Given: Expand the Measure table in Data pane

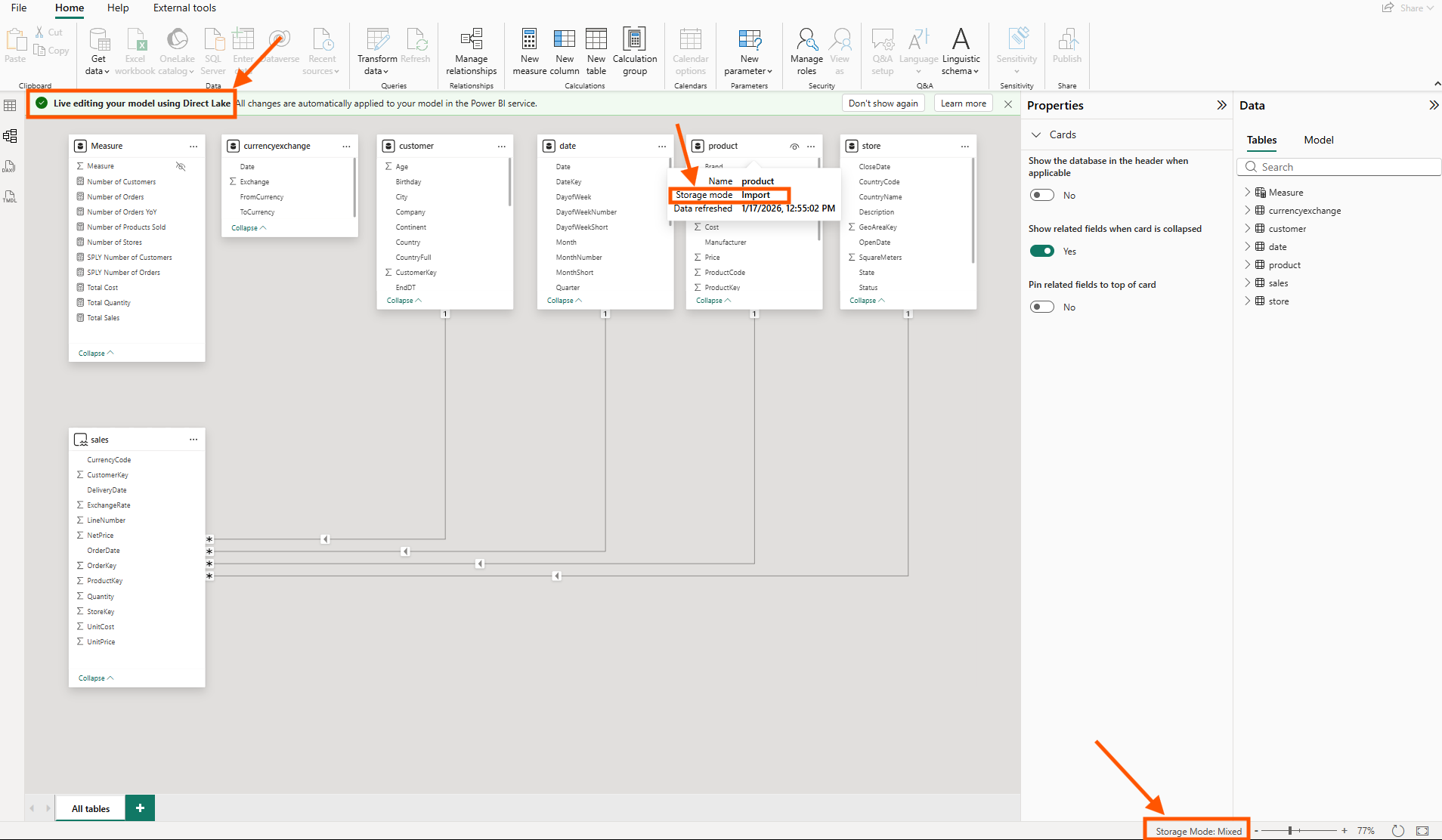Looking at the screenshot, I should (x=1247, y=192).
